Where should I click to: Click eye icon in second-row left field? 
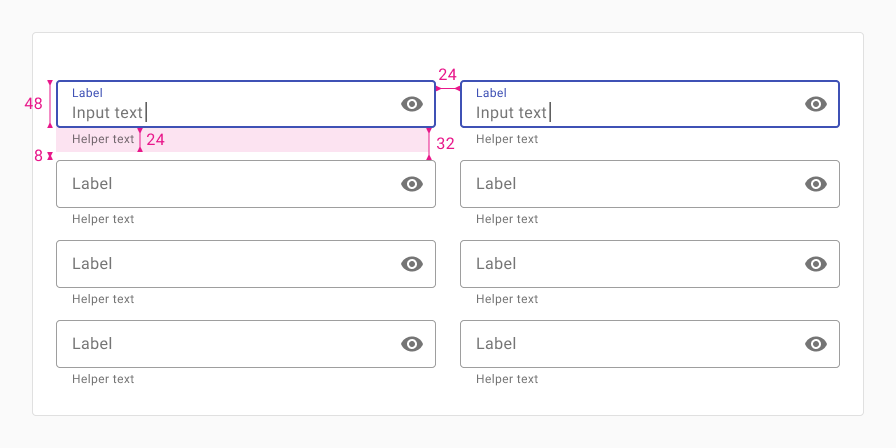point(411,184)
